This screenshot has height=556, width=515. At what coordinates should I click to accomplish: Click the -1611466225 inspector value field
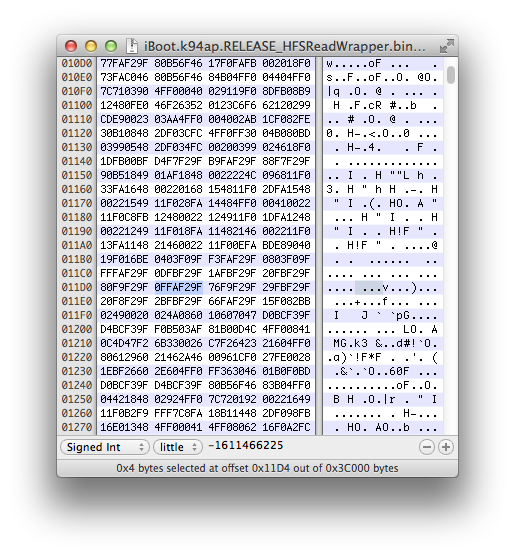click(245, 445)
